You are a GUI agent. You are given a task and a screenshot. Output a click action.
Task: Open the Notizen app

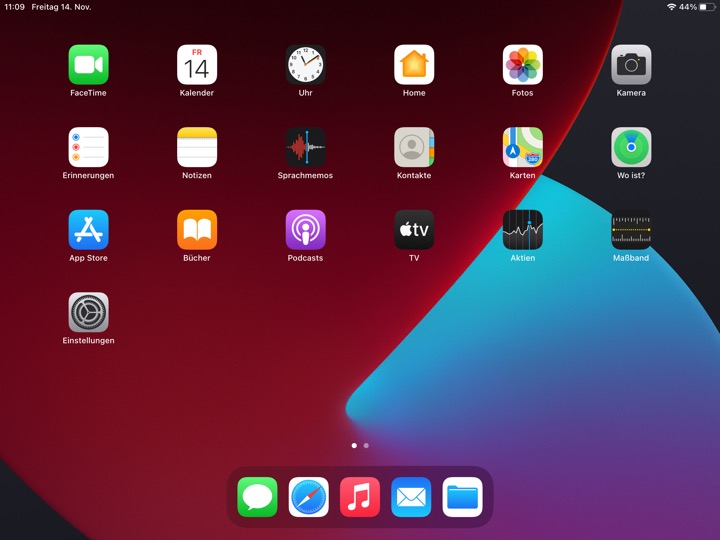(197, 147)
